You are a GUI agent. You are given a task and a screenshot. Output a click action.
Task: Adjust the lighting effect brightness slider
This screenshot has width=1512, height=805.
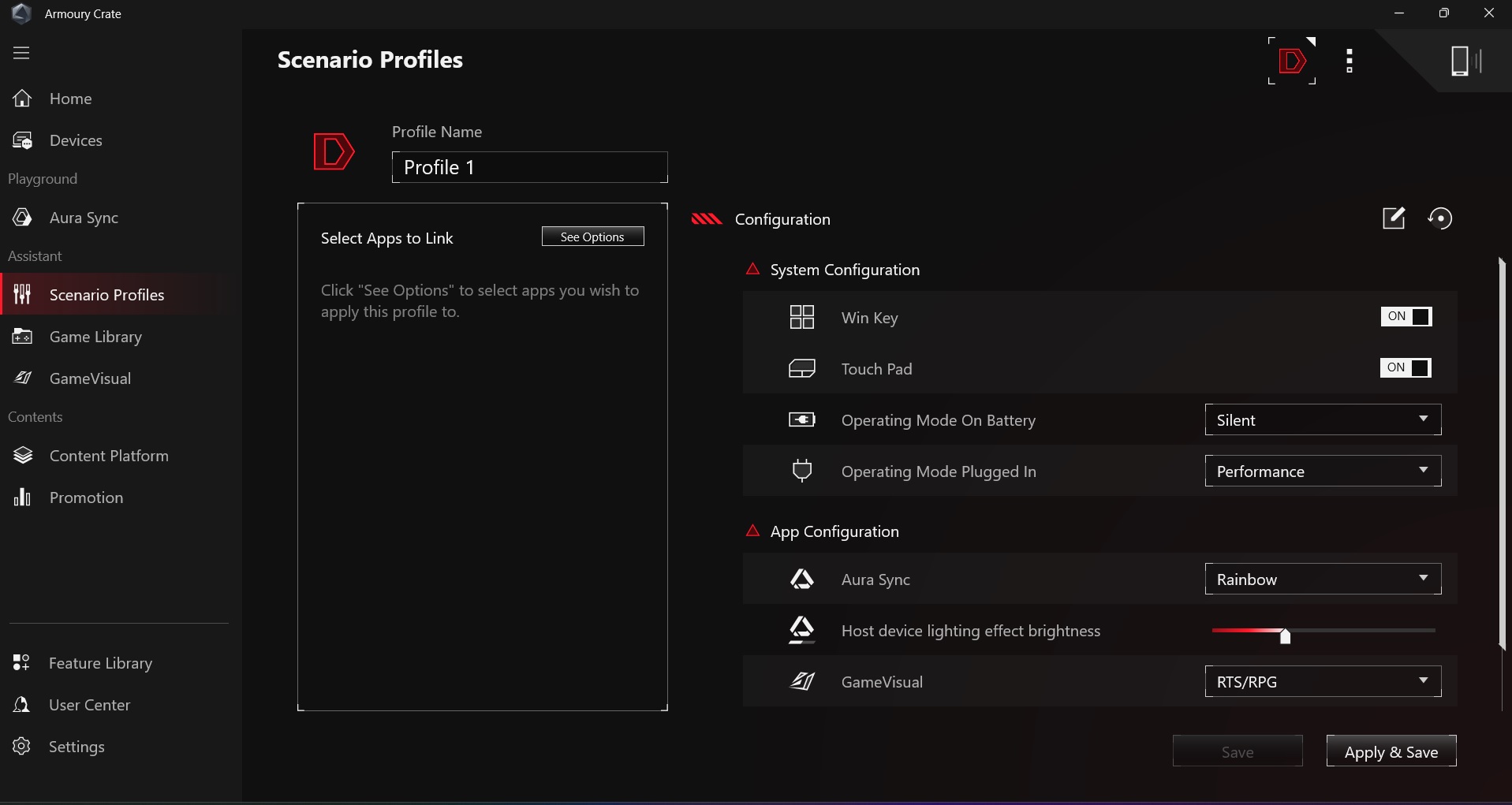coord(1285,635)
